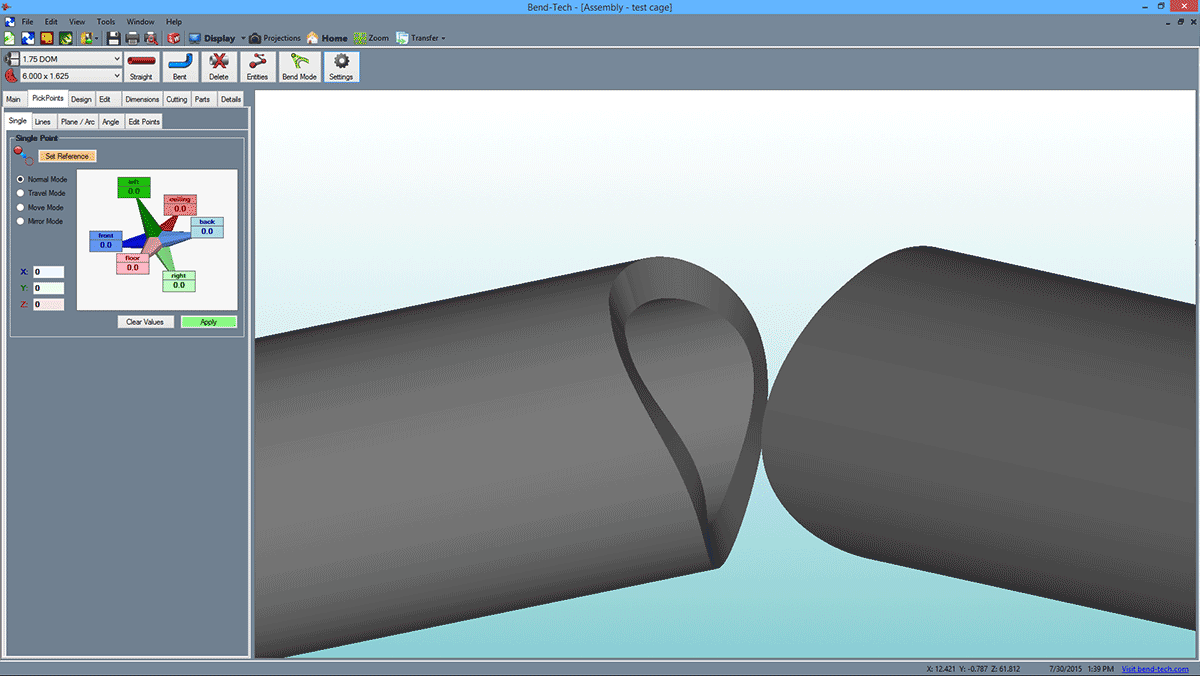Viewport: 1200px width, 676px height.
Task: Click the printer icon
Action: (x=132, y=38)
